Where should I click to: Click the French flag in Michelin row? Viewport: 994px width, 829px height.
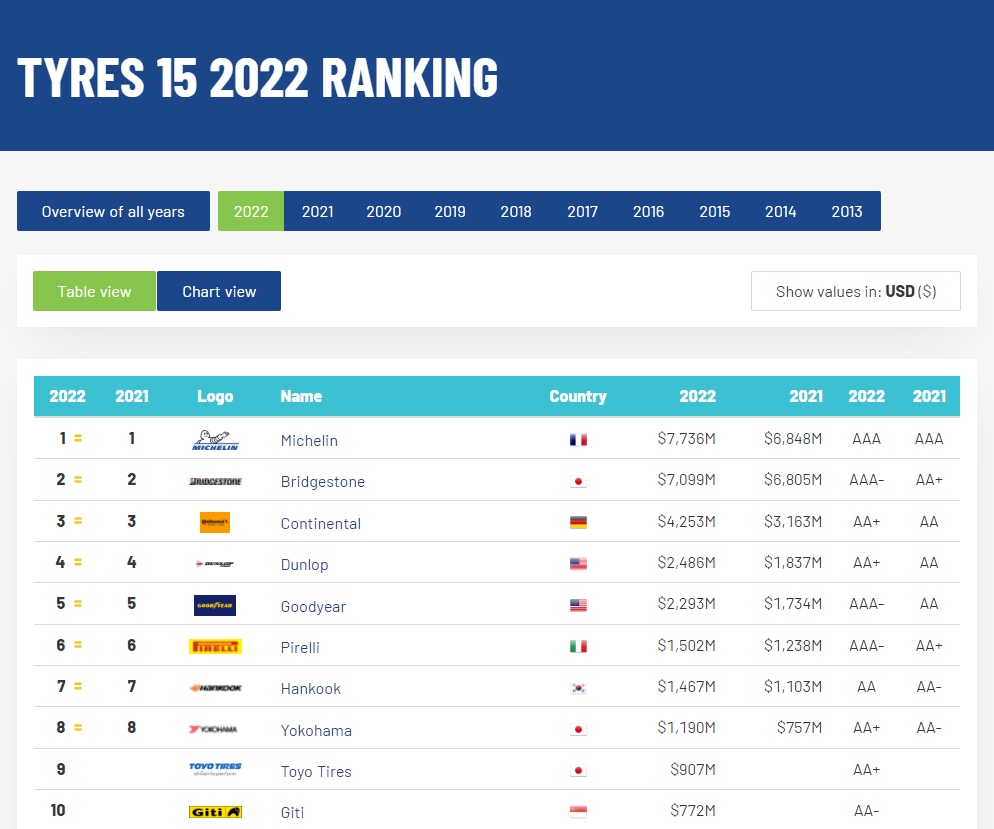(578, 439)
